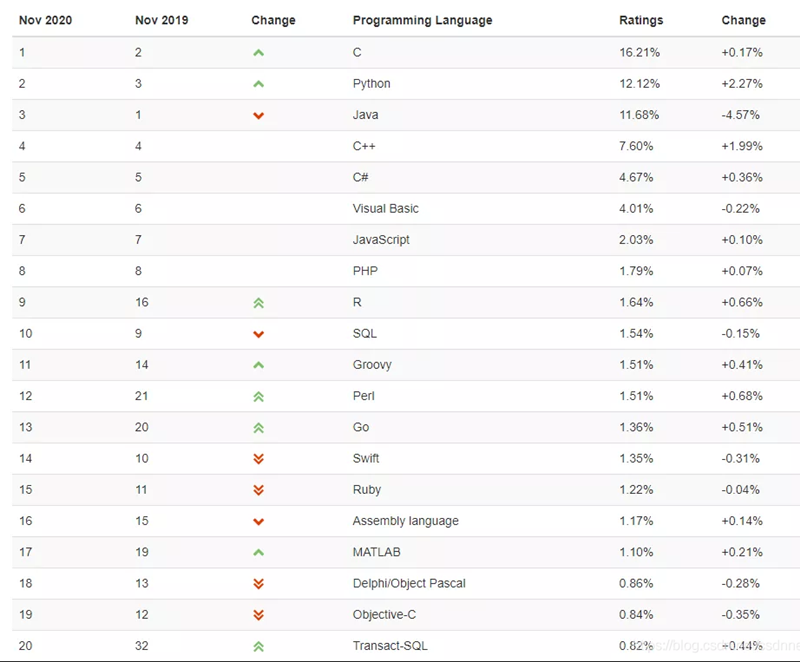800x662 pixels.
Task: Click the double red arrow beside Objective-C
Action: [259, 615]
